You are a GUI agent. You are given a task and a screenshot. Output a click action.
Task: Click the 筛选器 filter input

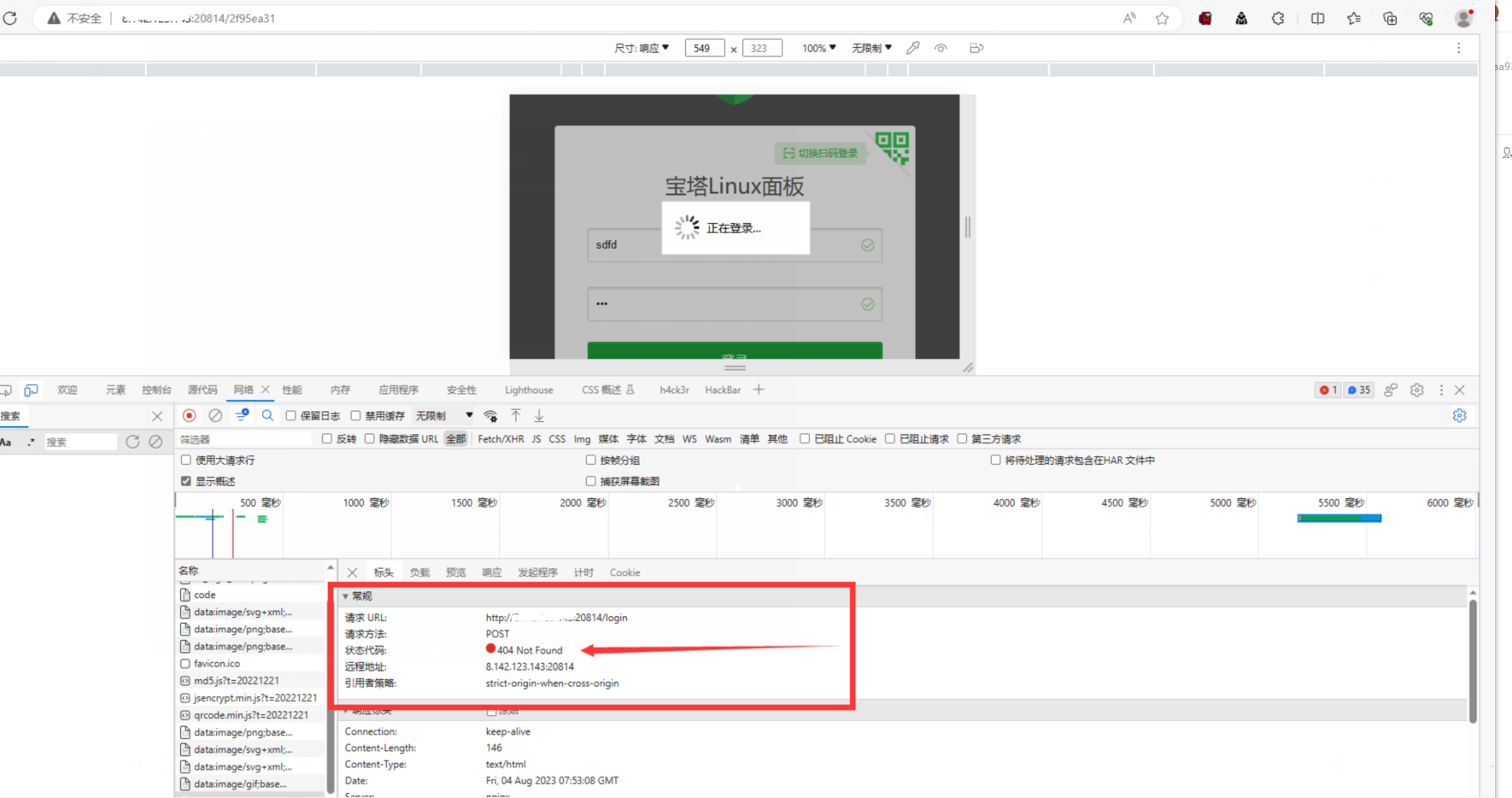point(245,439)
